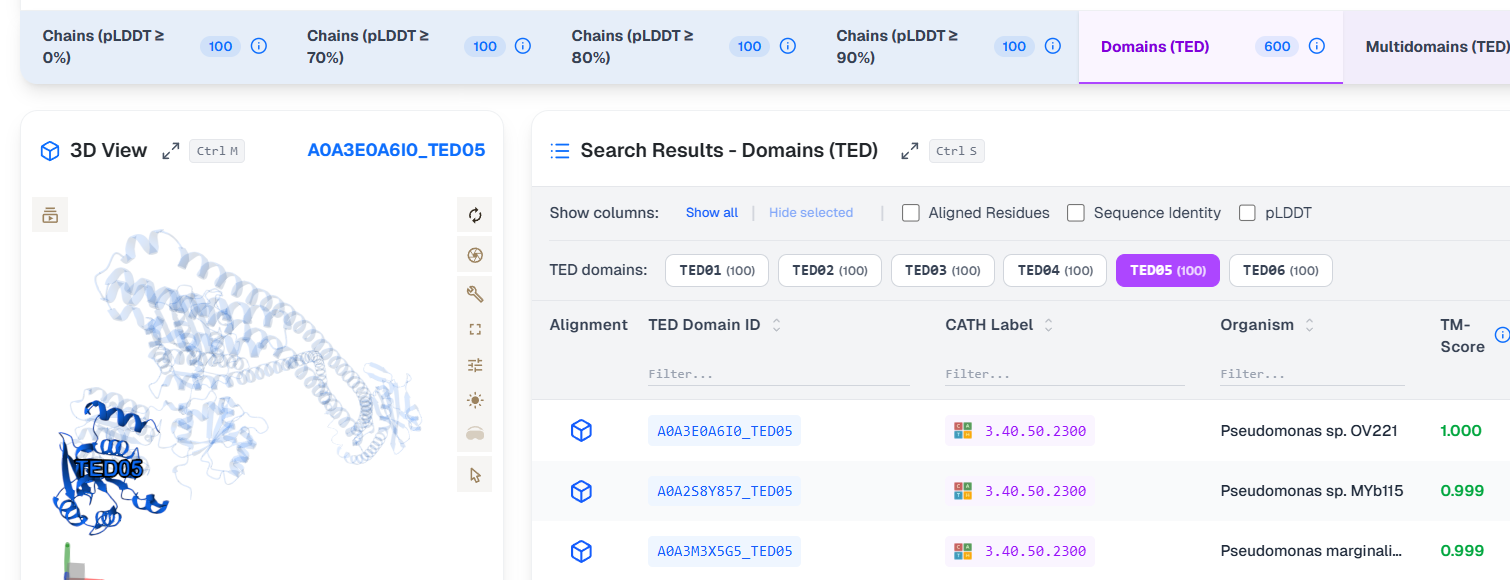Toggle fullscreen brackets icon in 3D viewer
Screen dimensions: 1510x580
475,329
